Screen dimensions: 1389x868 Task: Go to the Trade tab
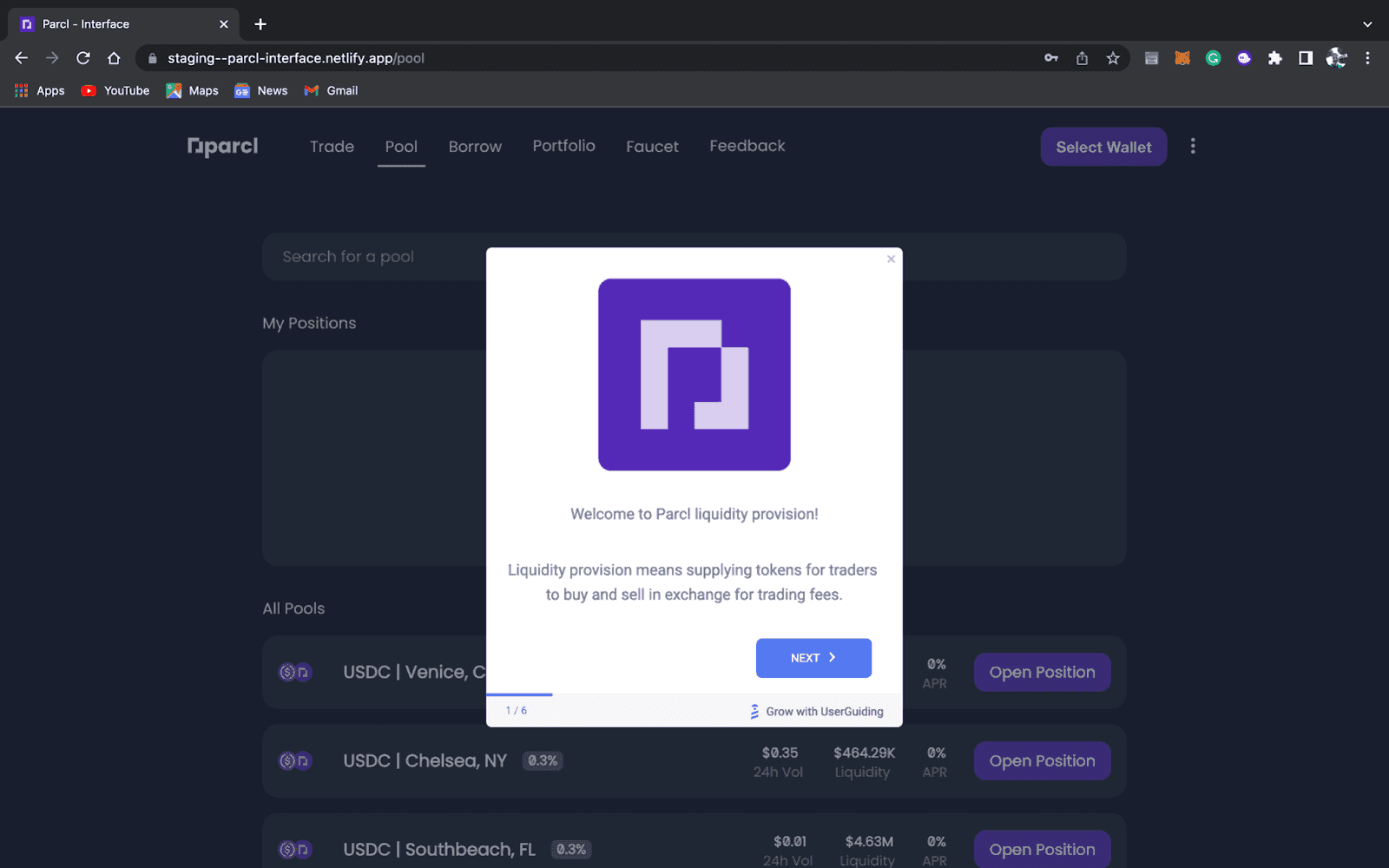tap(332, 147)
